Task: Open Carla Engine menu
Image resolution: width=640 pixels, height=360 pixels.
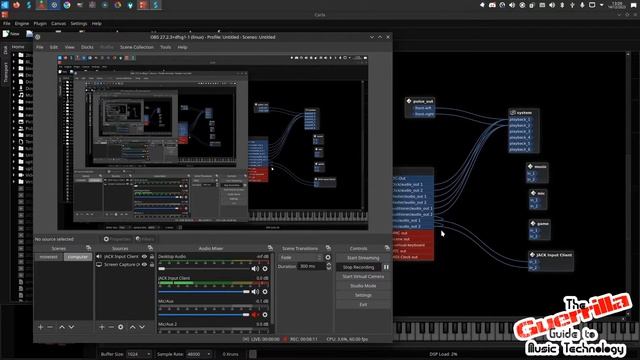Action: (22, 24)
